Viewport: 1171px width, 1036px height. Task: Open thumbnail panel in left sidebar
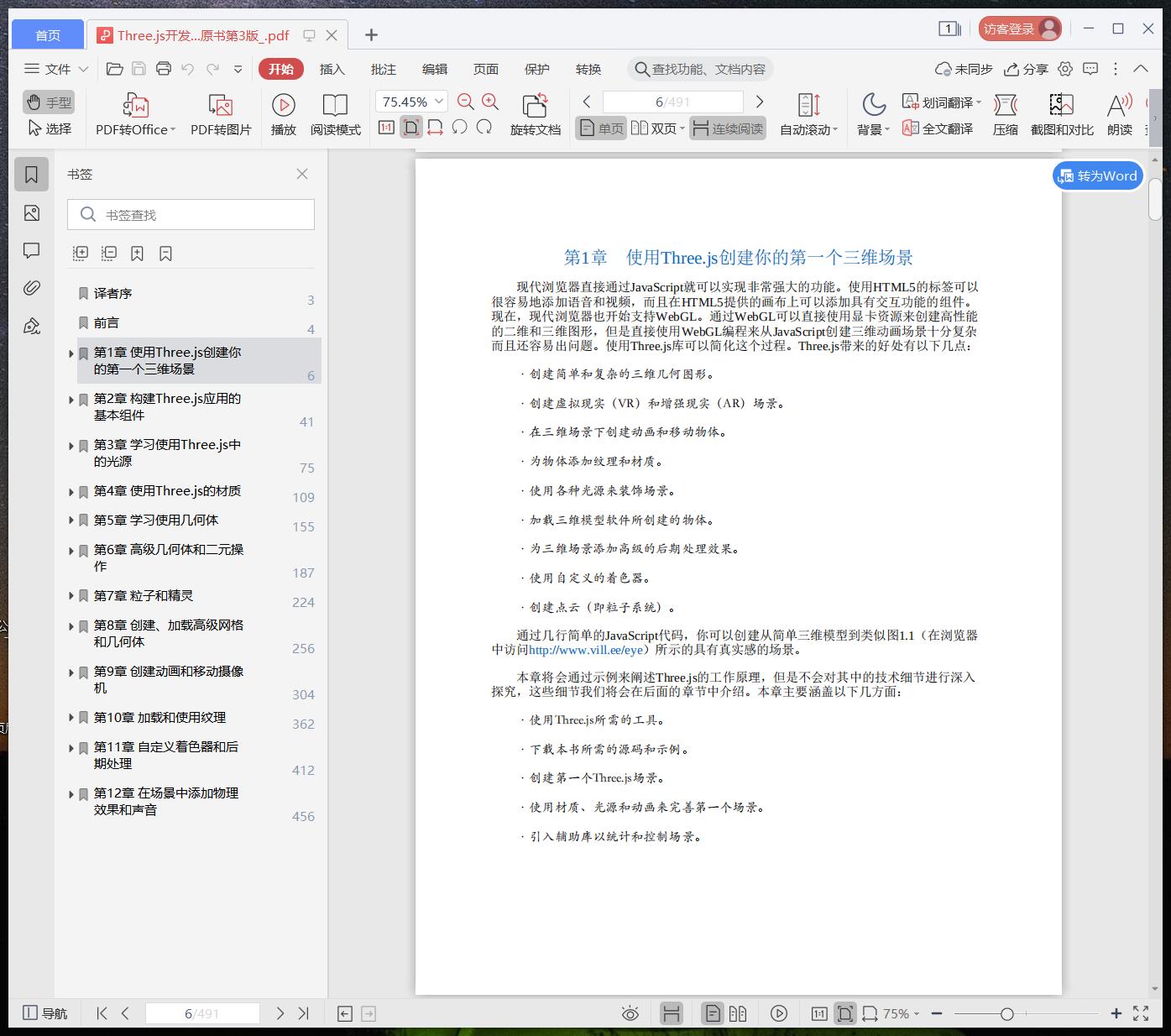pos(32,213)
